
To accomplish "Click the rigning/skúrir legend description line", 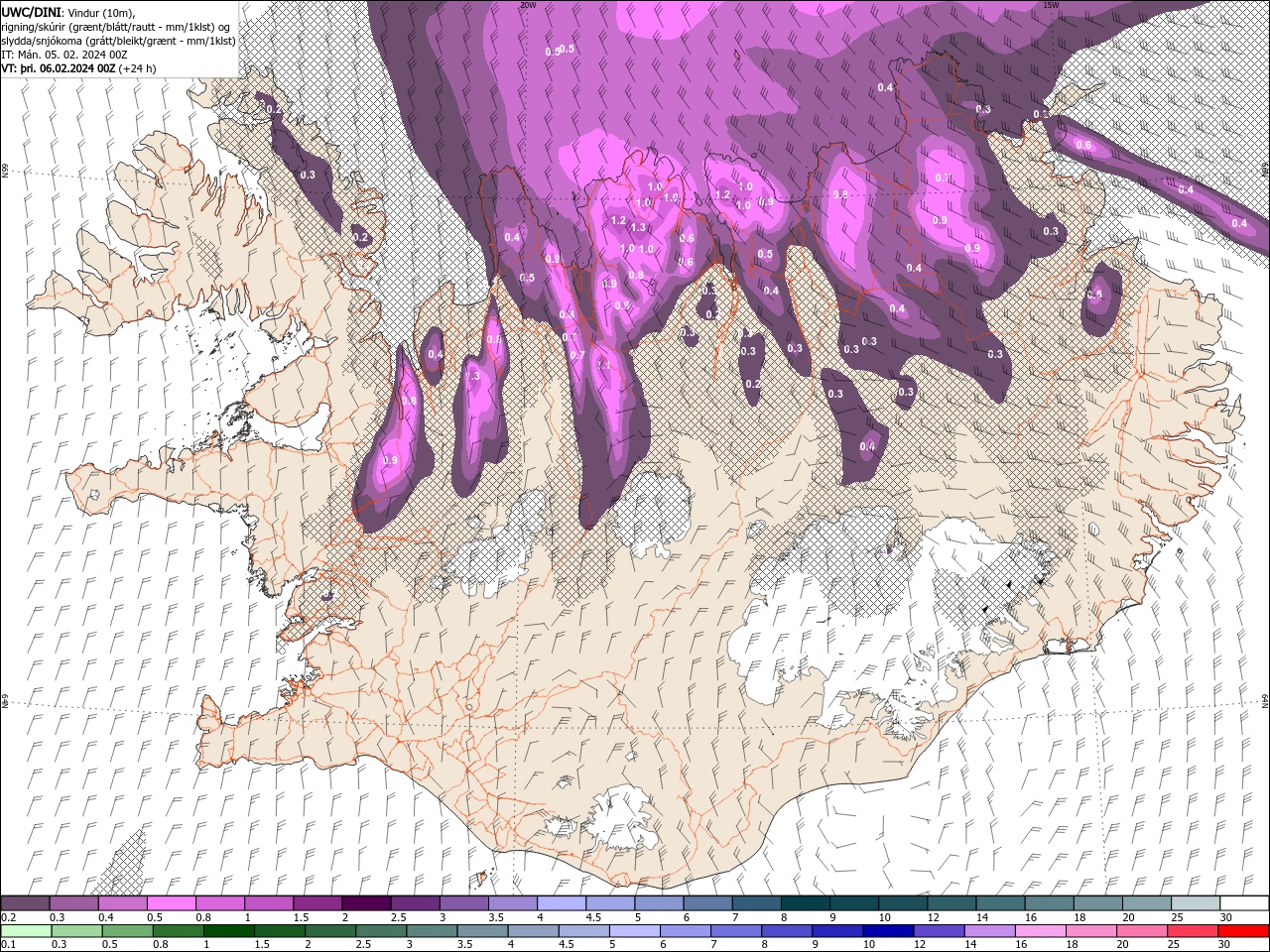I will tap(116, 26).
